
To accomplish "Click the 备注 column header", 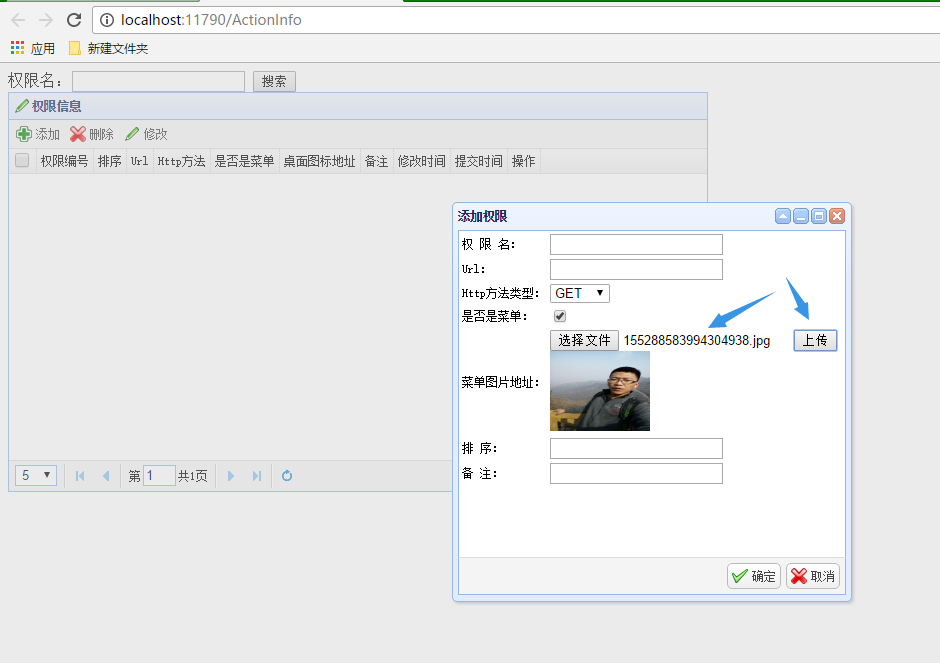I will pos(376,161).
